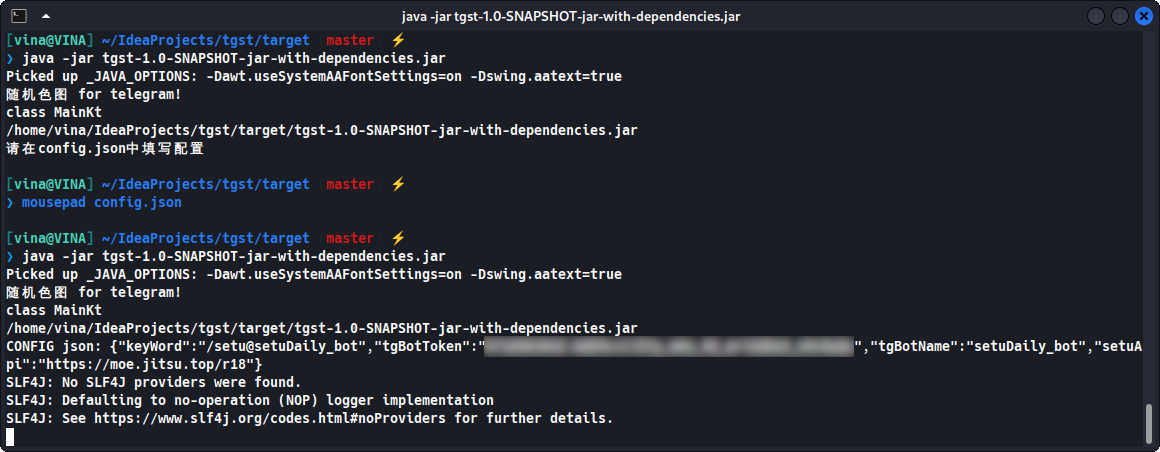Click 'SLF4J: No SLF4J providers were found.'
The width and height of the screenshot is (1160, 452).
(153, 382)
